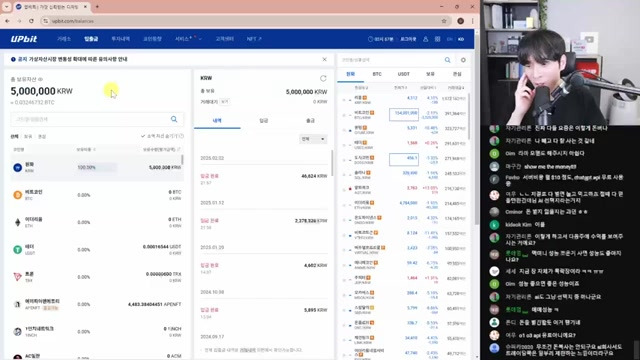
Task: Click the UPbit logo
Action: [x=24, y=39]
